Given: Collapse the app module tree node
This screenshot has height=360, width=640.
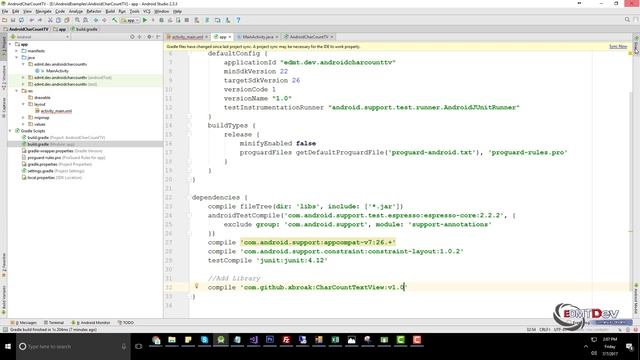Looking at the screenshot, I should (11, 44).
